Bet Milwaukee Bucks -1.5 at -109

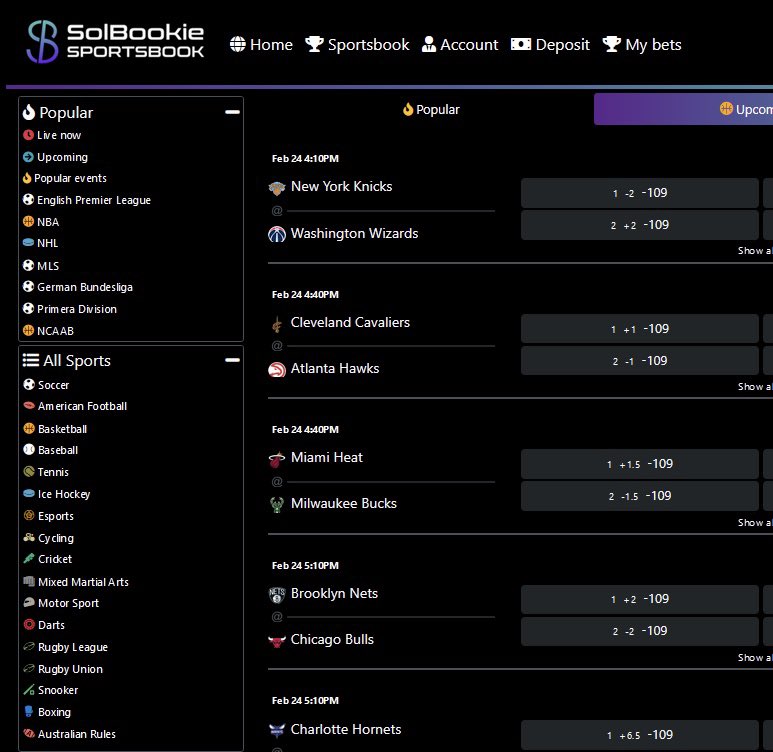click(639, 496)
